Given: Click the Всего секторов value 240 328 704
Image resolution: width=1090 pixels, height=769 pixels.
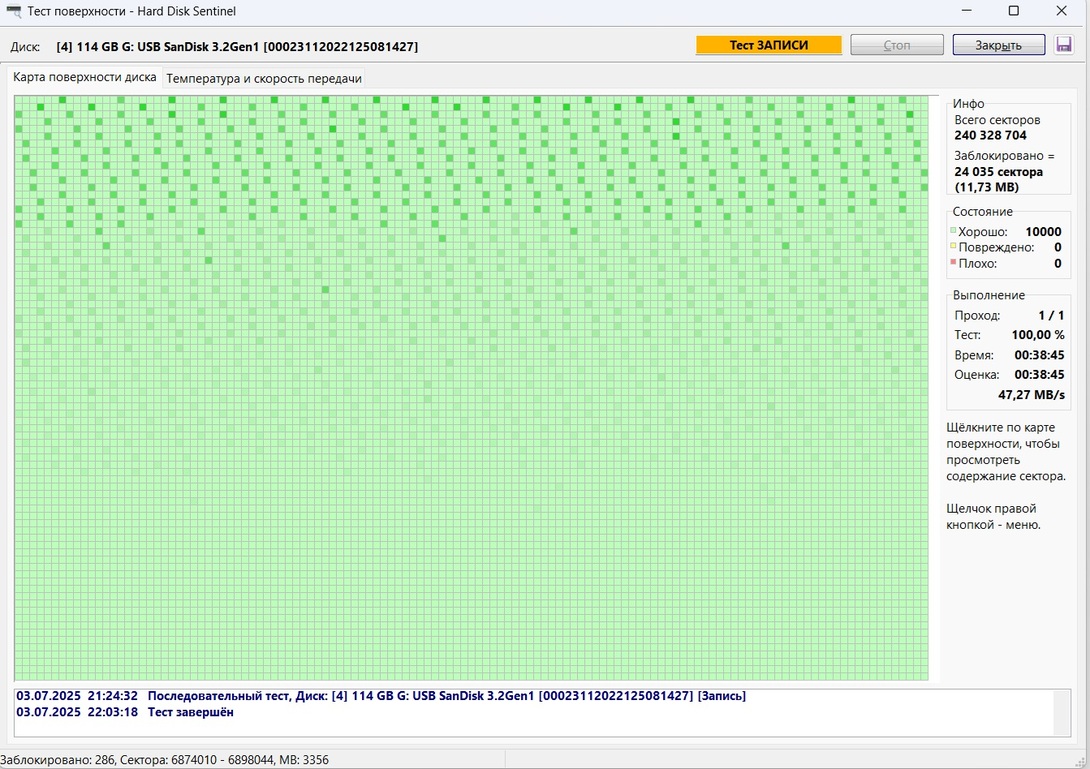Looking at the screenshot, I should pyautogui.click(x=990, y=135).
